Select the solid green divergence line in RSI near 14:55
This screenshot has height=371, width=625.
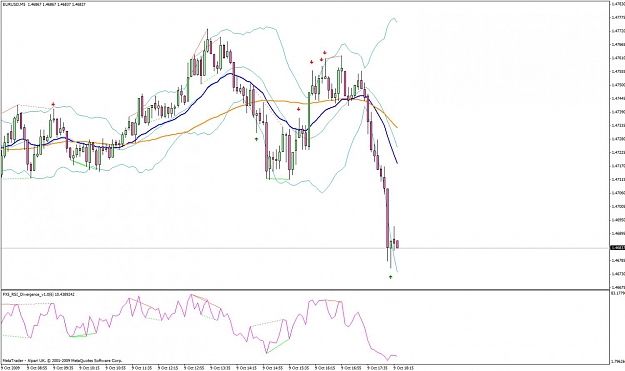pyautogui.click(x=278, y=346)
